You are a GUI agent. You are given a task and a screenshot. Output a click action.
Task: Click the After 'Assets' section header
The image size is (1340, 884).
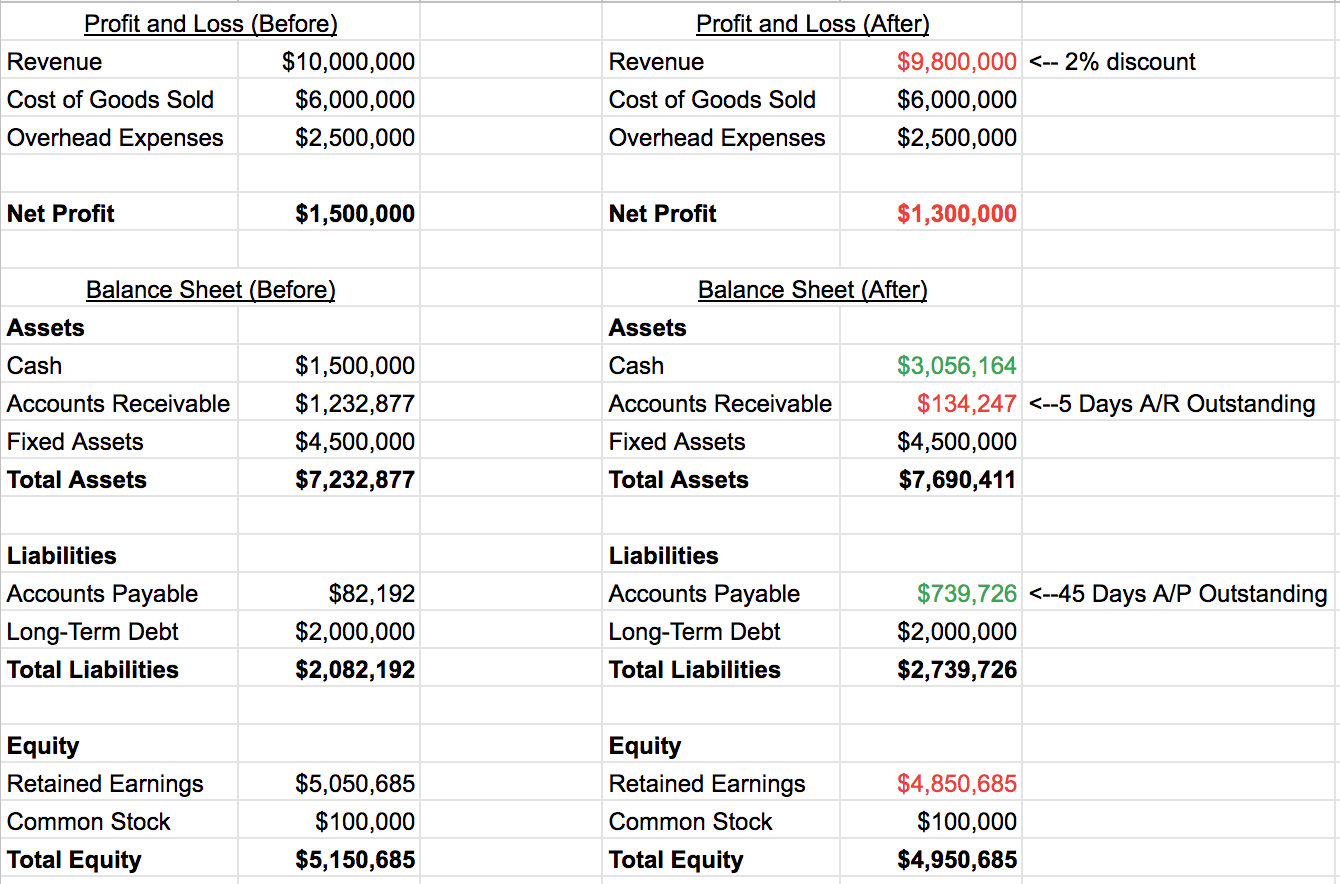click(x=648, y=328)
